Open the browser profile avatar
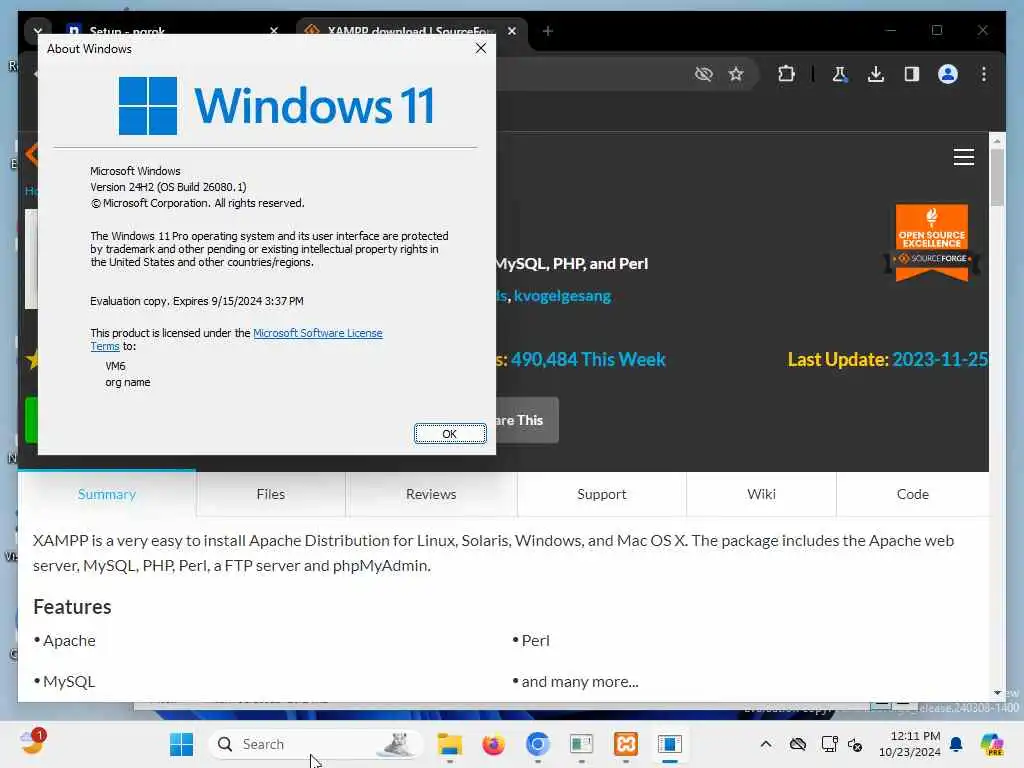The height and width of the screenshot is (768, 1024). [948, 74]
